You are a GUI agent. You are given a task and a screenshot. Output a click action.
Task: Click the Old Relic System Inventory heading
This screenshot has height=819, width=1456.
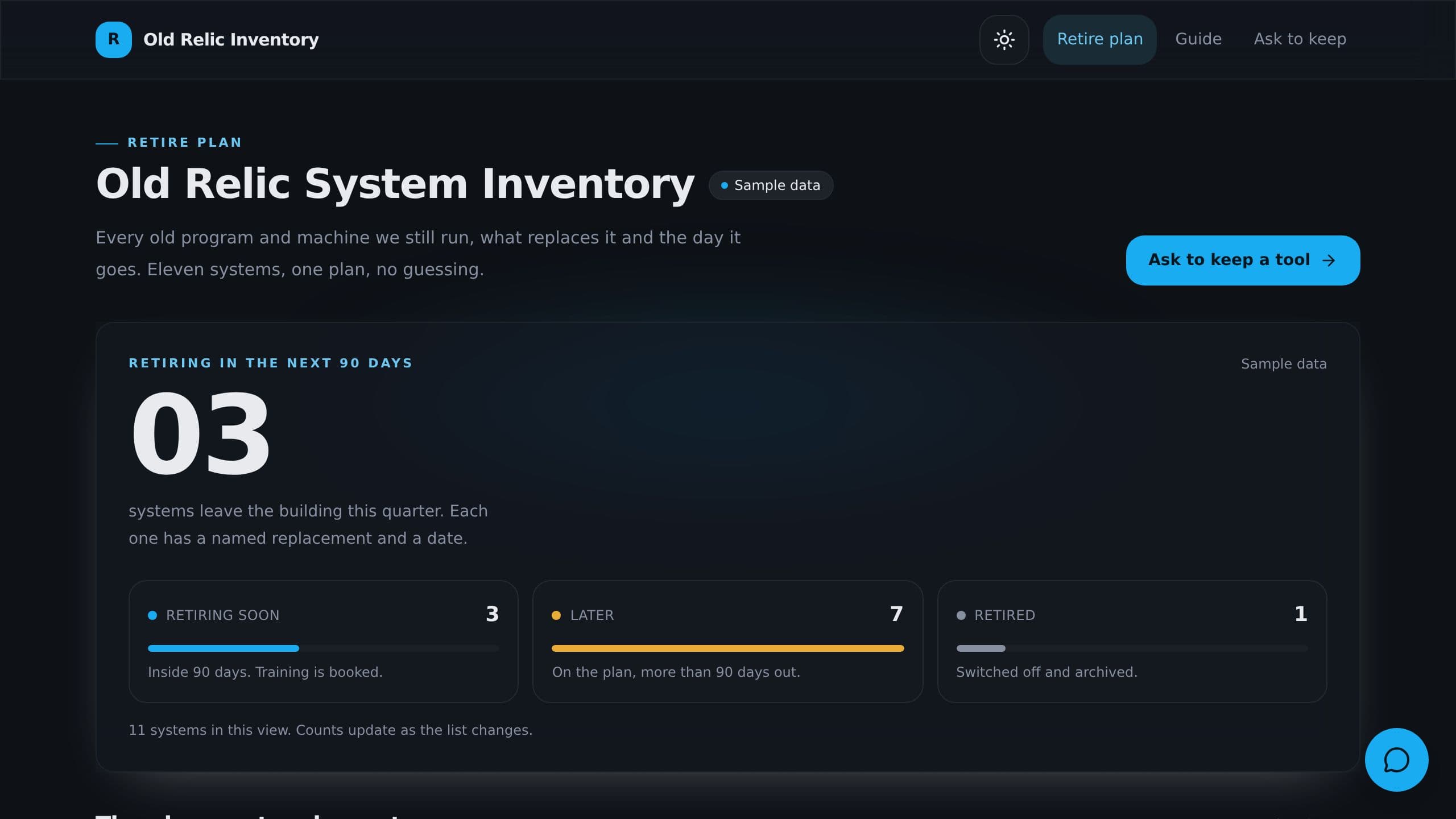coord(395,184)
